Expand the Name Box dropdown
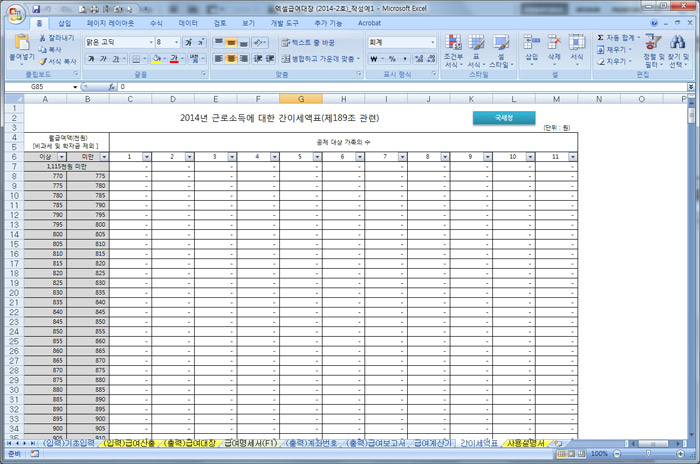 click(75, 87)
